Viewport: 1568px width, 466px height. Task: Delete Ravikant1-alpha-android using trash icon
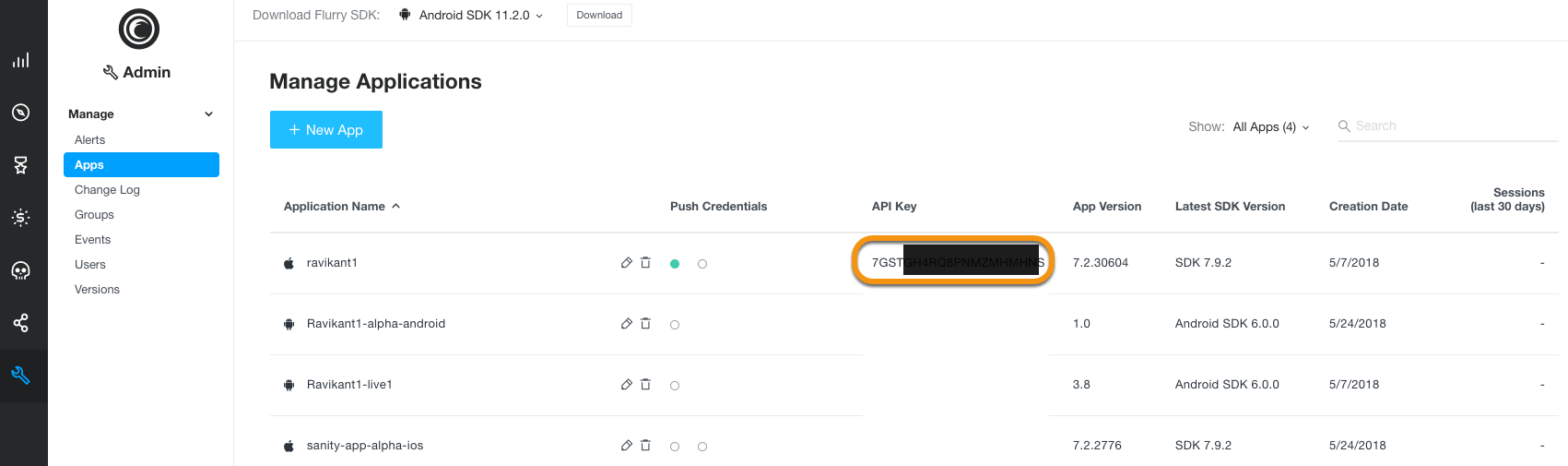click(645, 324)
